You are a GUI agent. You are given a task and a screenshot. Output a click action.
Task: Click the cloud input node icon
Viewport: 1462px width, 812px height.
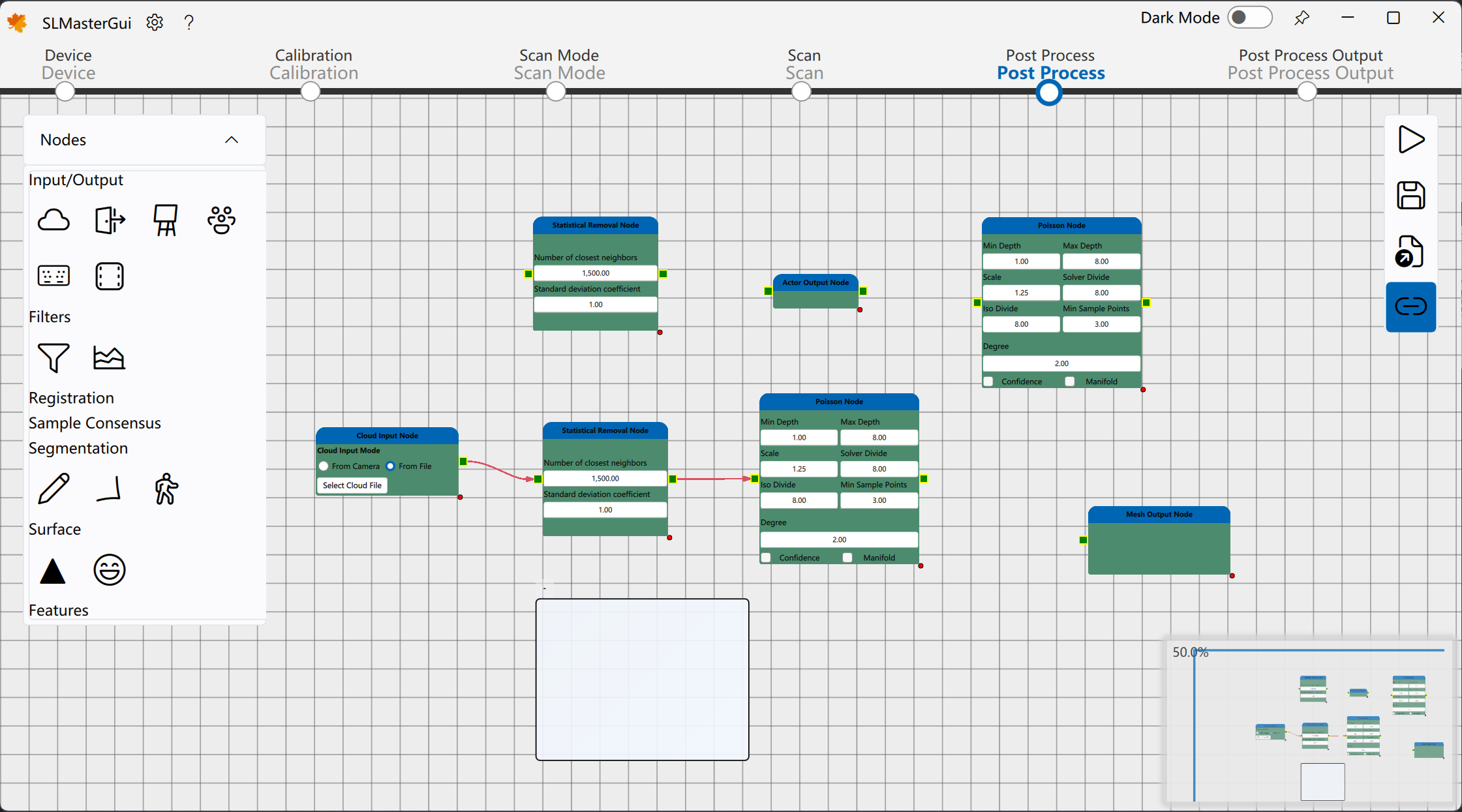53,220
